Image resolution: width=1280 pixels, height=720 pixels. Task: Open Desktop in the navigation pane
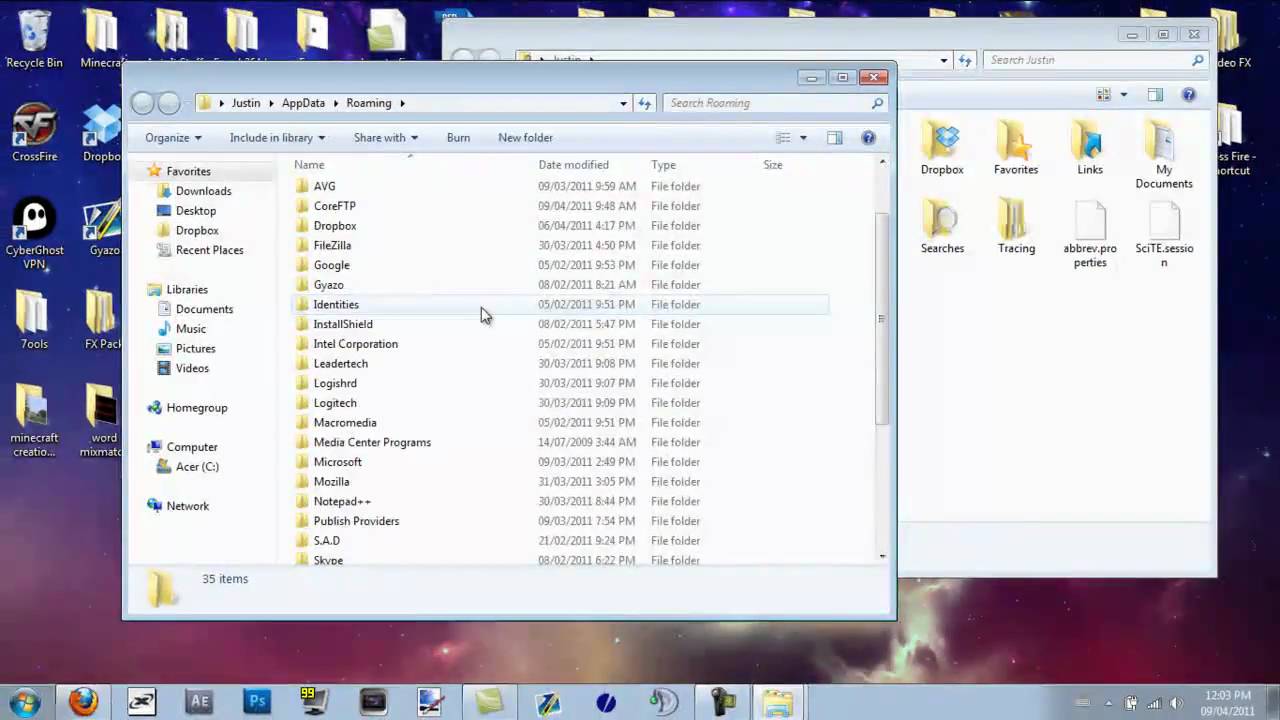195,211
